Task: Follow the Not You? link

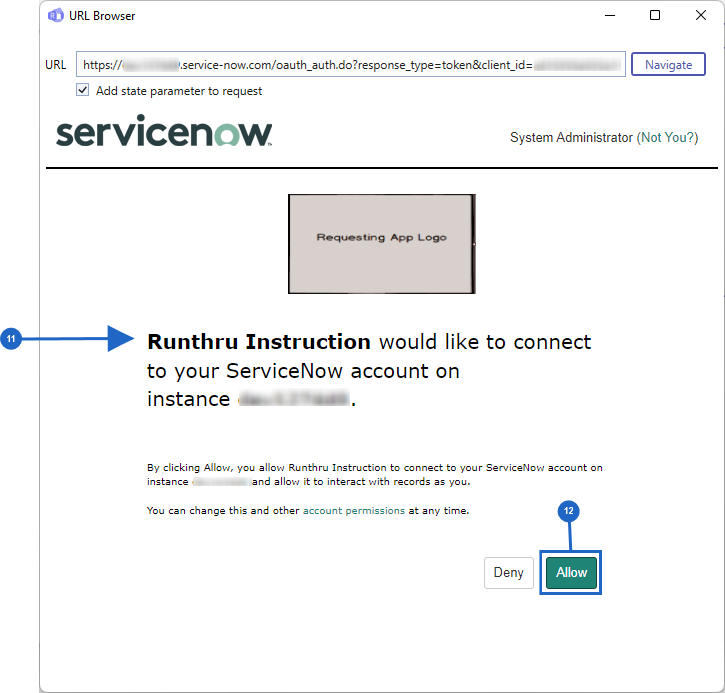Action: [x=667, y=138]
